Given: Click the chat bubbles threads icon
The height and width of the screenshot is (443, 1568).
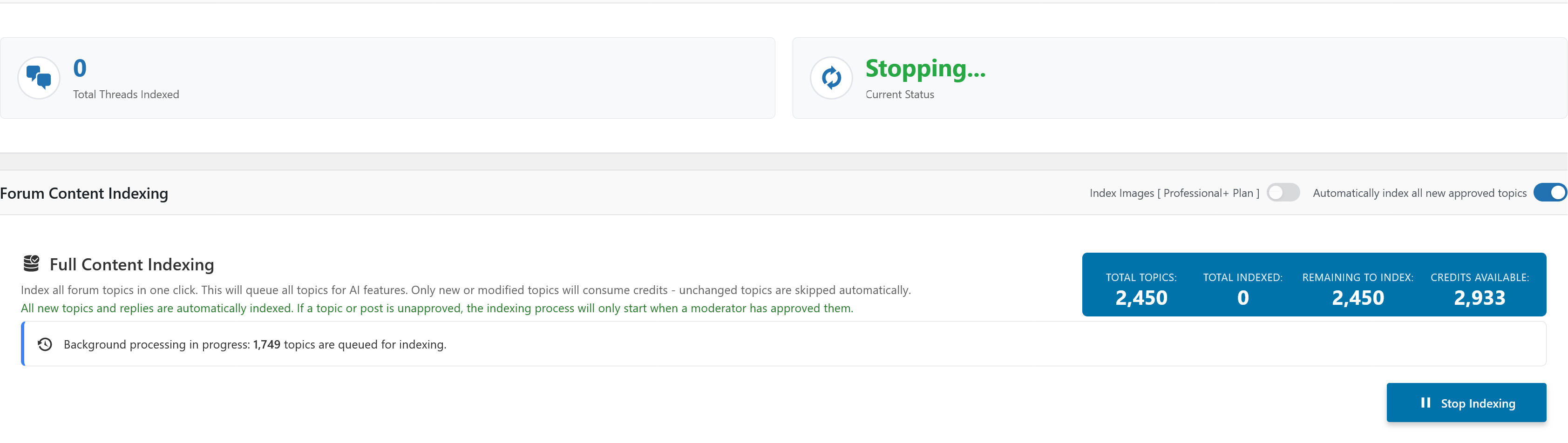Looking at the screenshot, I should pos(39,78).
